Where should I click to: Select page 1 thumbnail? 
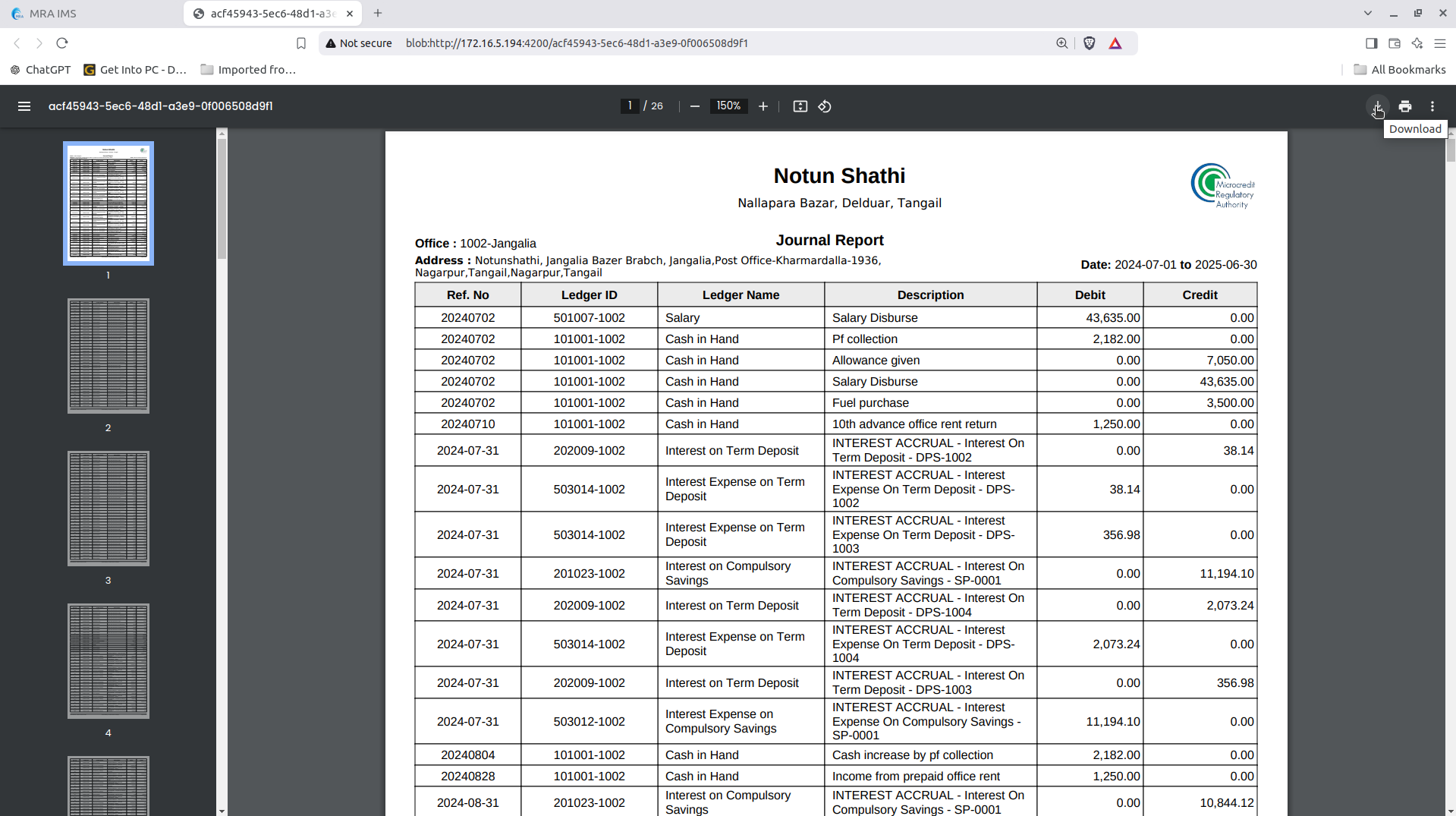(x=108, y=203)
